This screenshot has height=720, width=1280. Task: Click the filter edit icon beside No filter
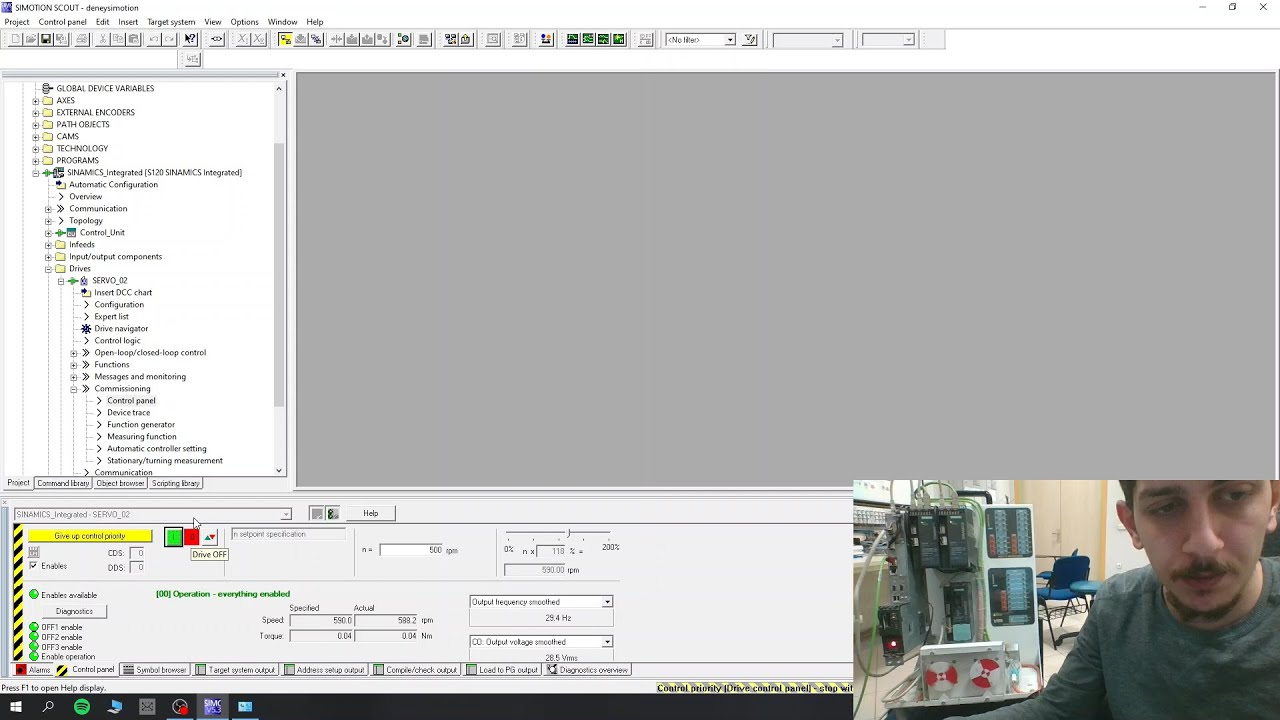pyautogui.click(x=750, y=39)
